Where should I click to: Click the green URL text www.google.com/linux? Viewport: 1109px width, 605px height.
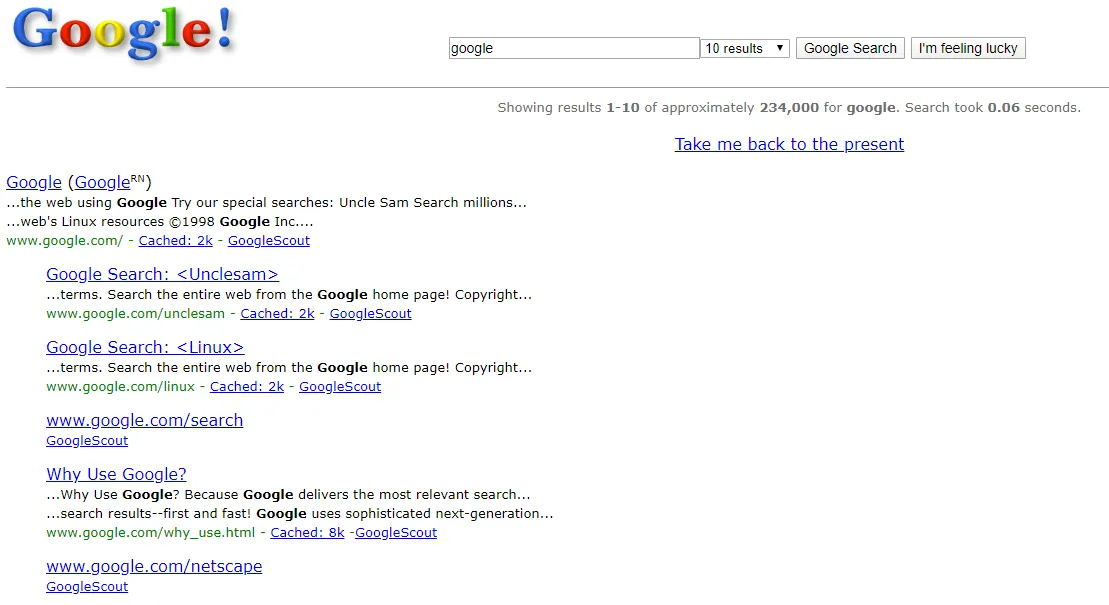click(x=120, y=386)
